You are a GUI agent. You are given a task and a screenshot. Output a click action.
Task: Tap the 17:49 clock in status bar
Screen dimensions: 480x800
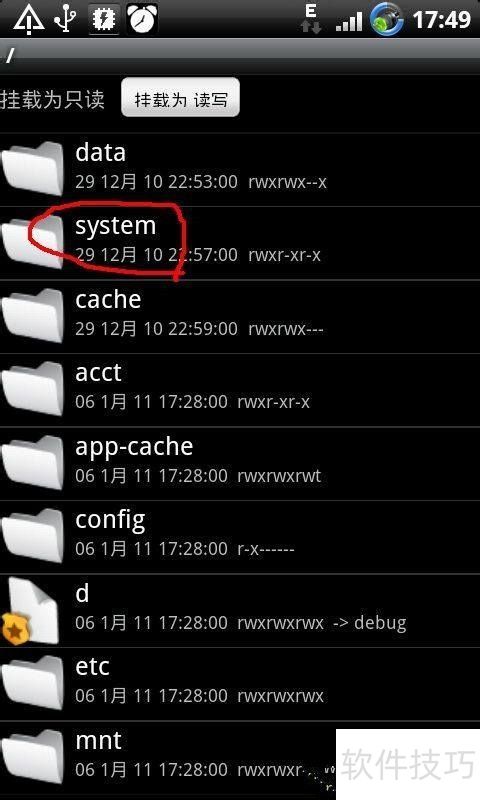442,19
